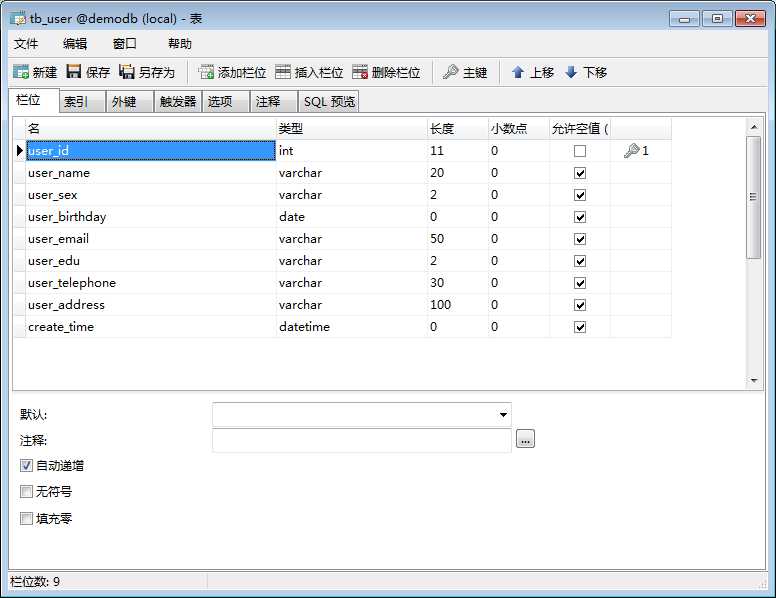Switch to the 选项 tab
Viewport: 776px width, 598px height.
(x=226, y=101)
